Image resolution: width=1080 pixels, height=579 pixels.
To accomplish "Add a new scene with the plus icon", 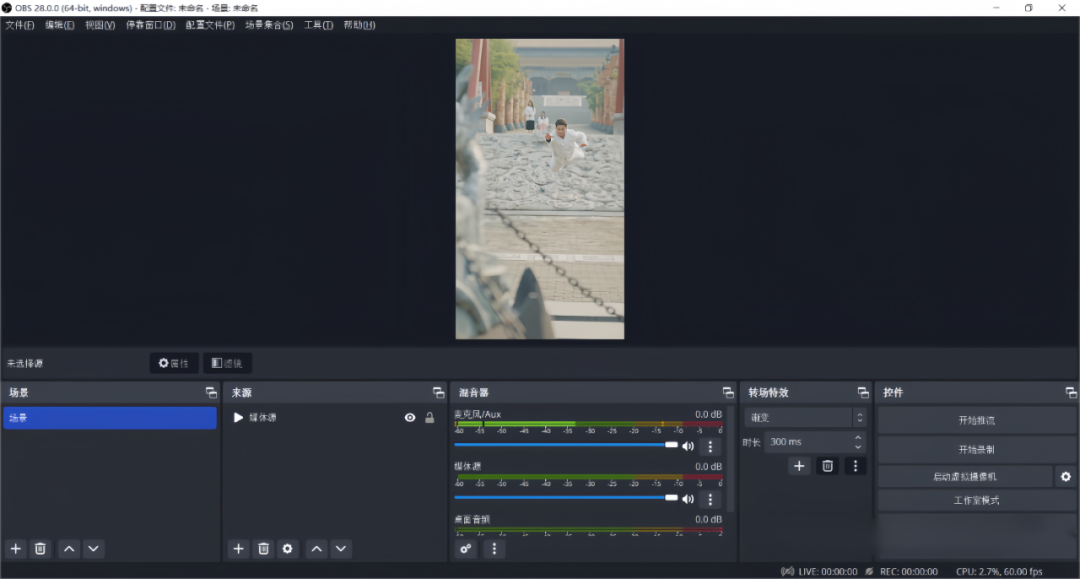I will click(14, 548).
